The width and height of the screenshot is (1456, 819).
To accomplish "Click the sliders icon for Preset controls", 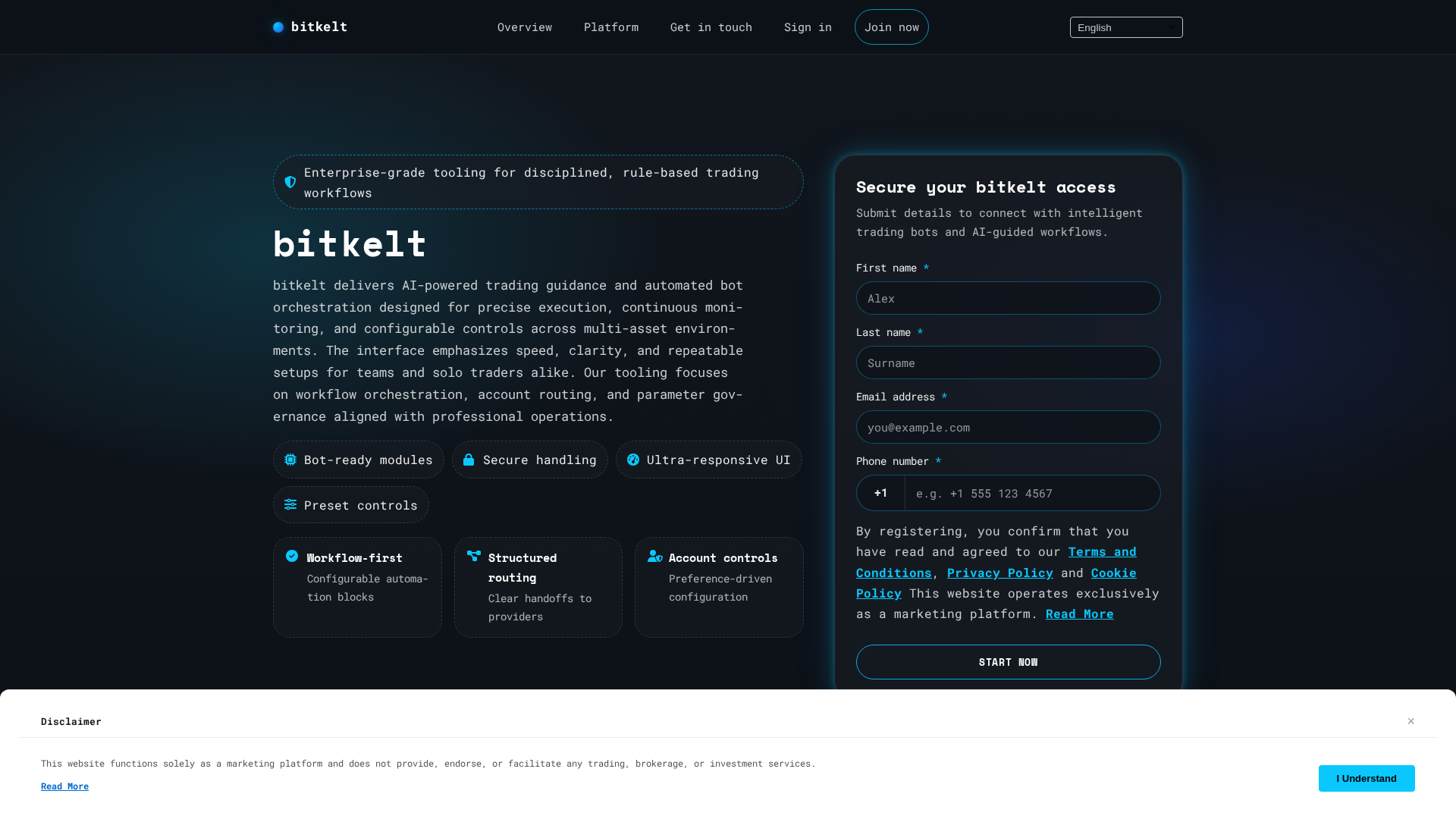I will pyautogui.click(x=290, y=504).
